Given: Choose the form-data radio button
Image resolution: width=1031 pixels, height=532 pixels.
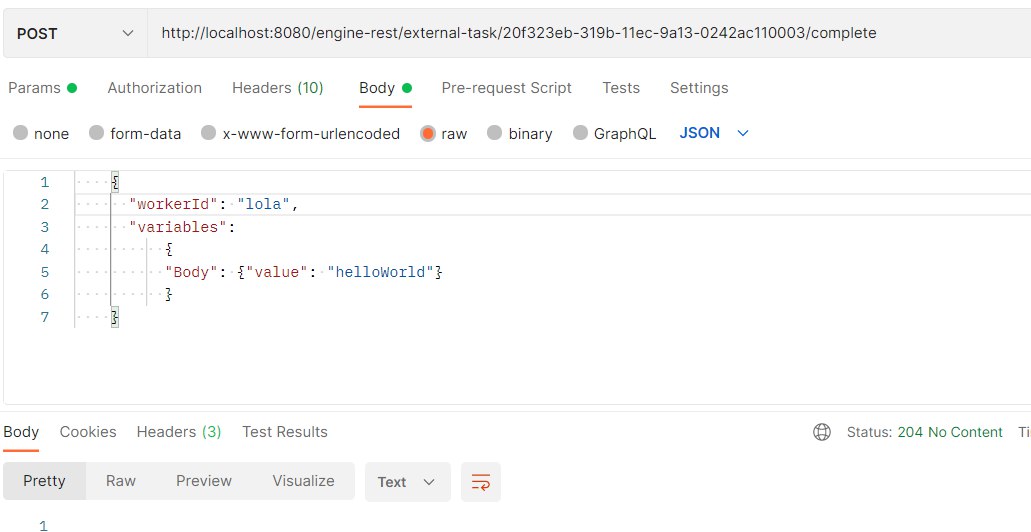Looking at the screenshot, I should coord(97,133).
